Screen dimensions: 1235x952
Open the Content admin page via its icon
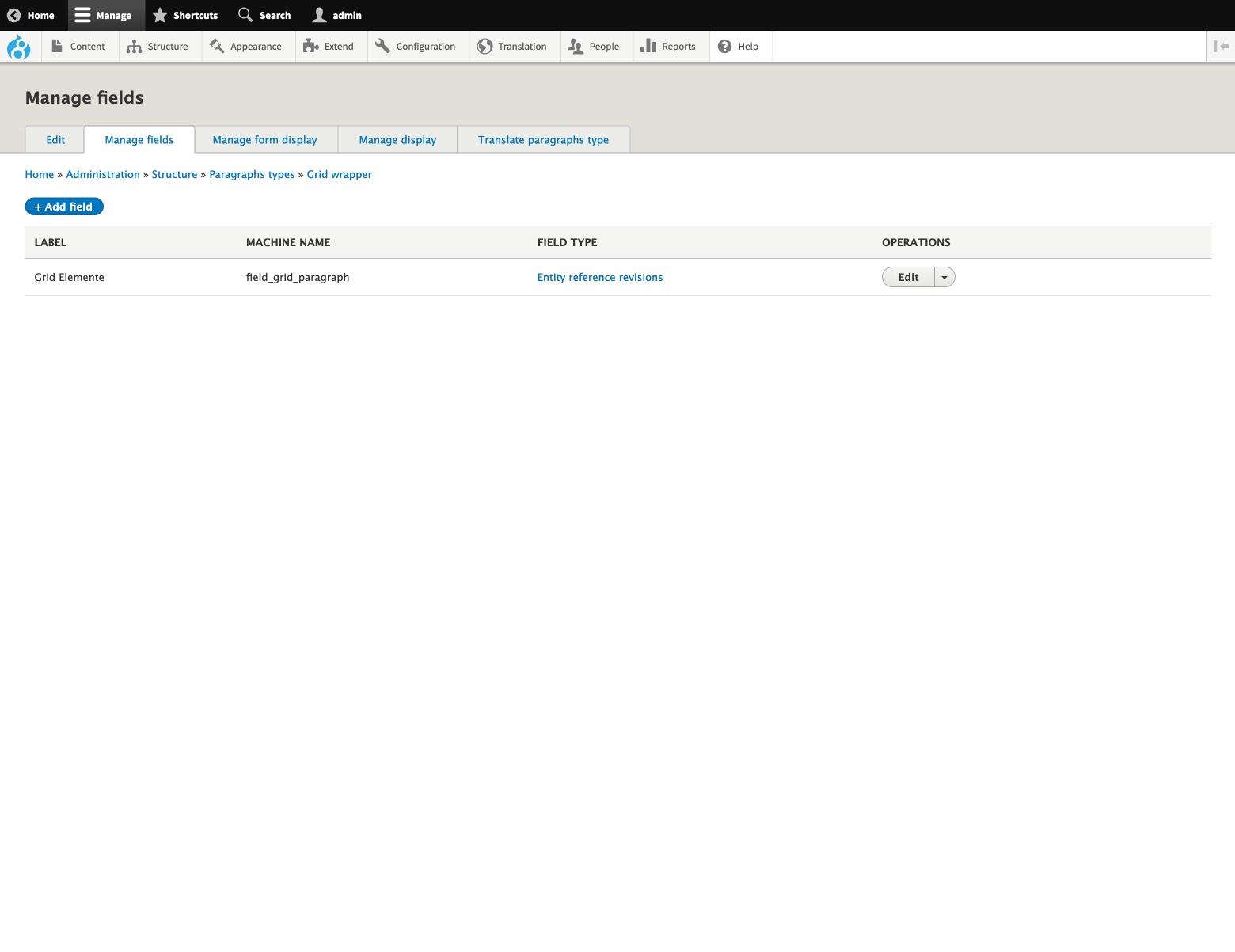click(x=57, y=46)
